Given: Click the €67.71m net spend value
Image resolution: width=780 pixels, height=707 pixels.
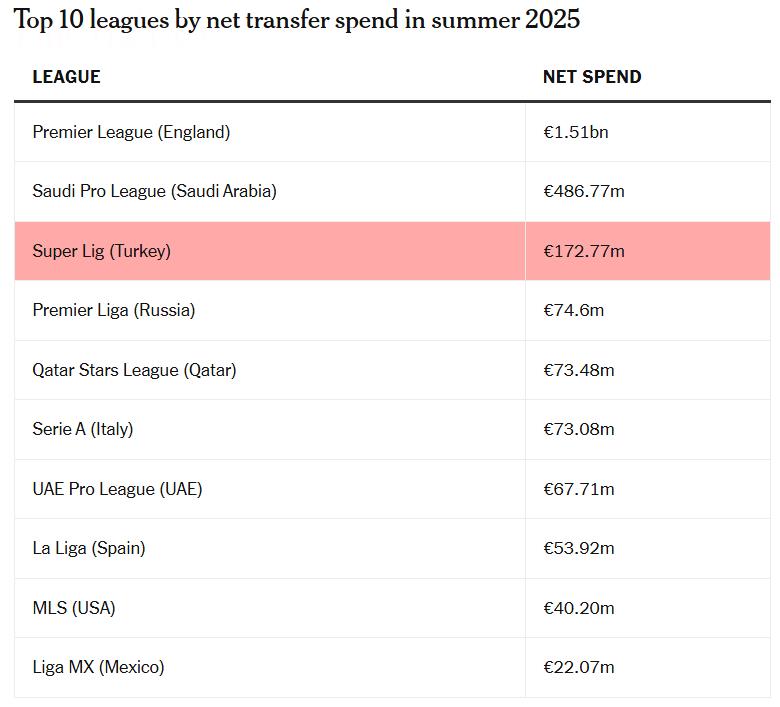Looking at the screenshot, I should click(578, 489).
